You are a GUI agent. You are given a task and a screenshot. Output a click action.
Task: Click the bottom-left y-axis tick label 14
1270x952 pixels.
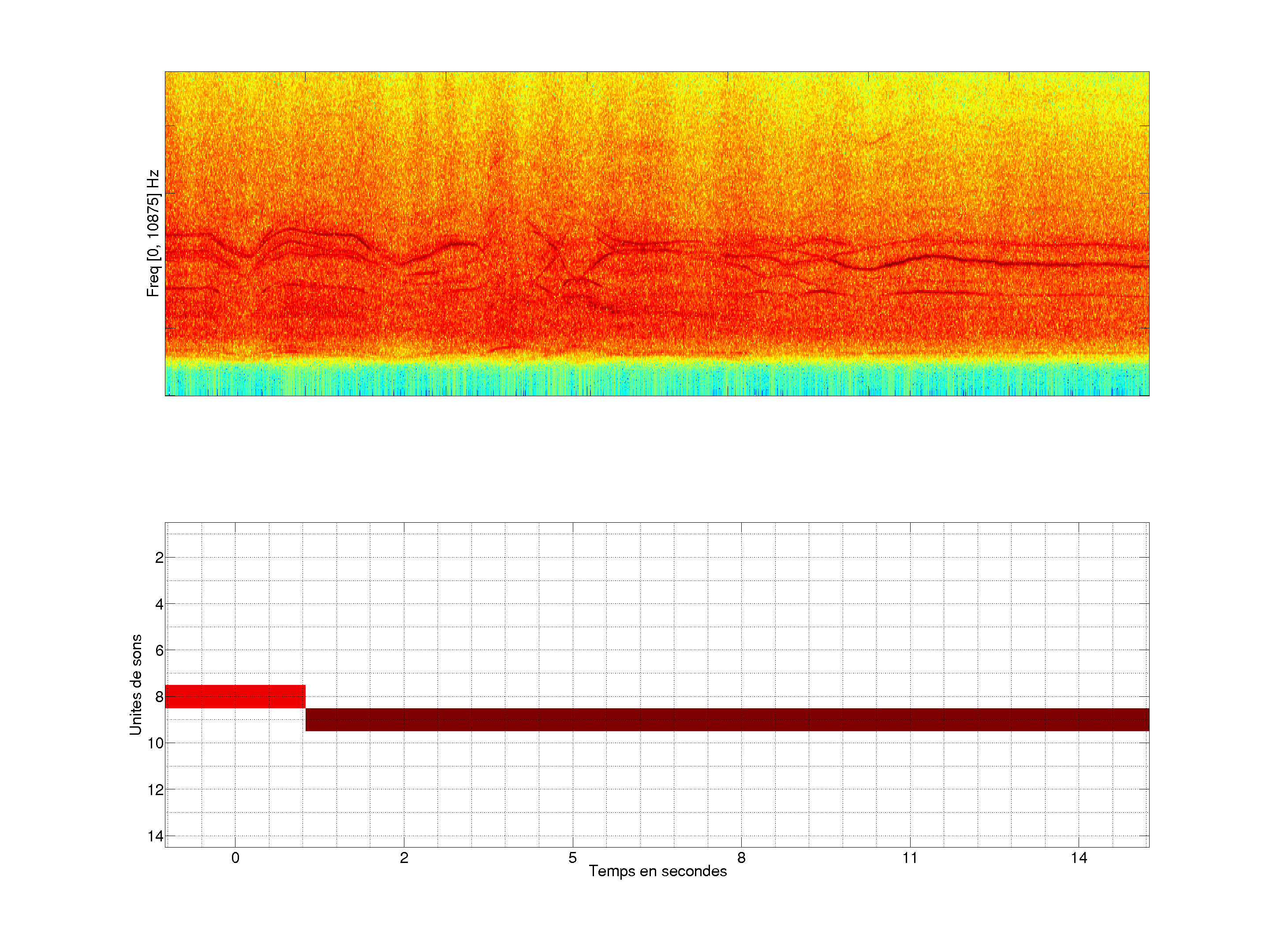(x=156, y=836)
